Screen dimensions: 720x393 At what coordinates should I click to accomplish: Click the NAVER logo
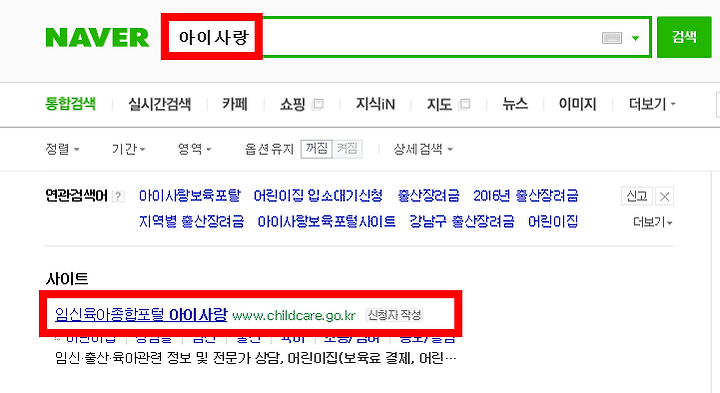coord(97,37)
